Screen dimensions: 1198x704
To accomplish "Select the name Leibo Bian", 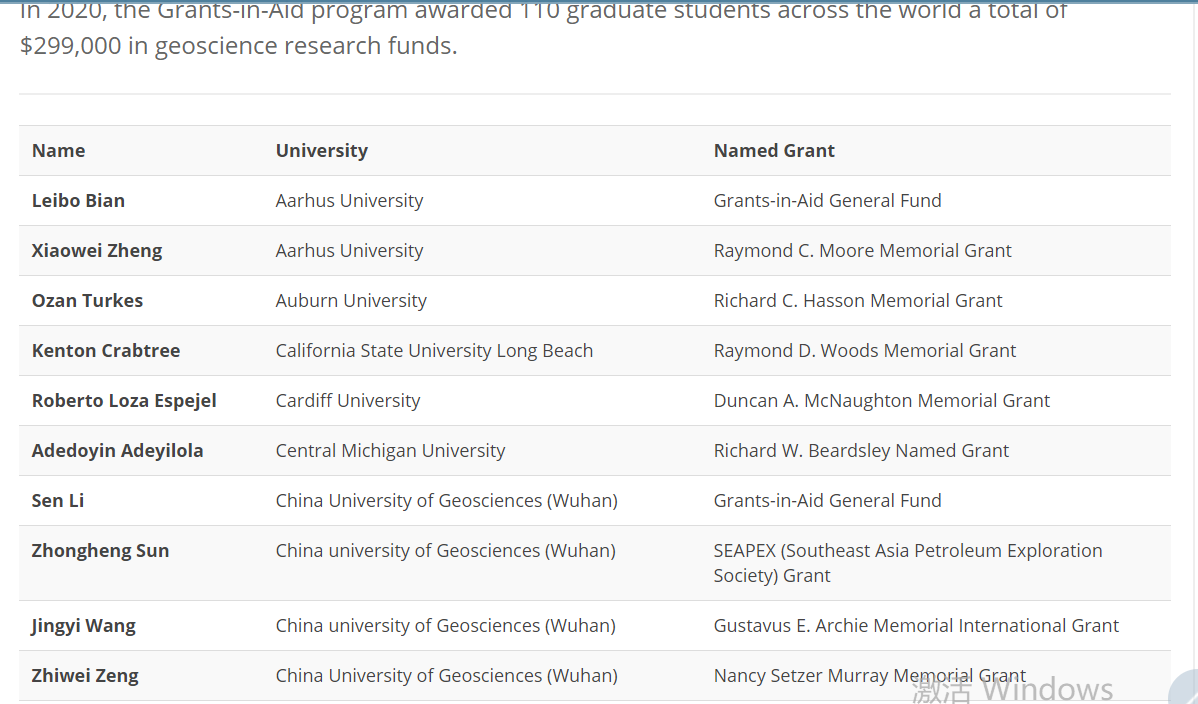I will pos(78,201).
